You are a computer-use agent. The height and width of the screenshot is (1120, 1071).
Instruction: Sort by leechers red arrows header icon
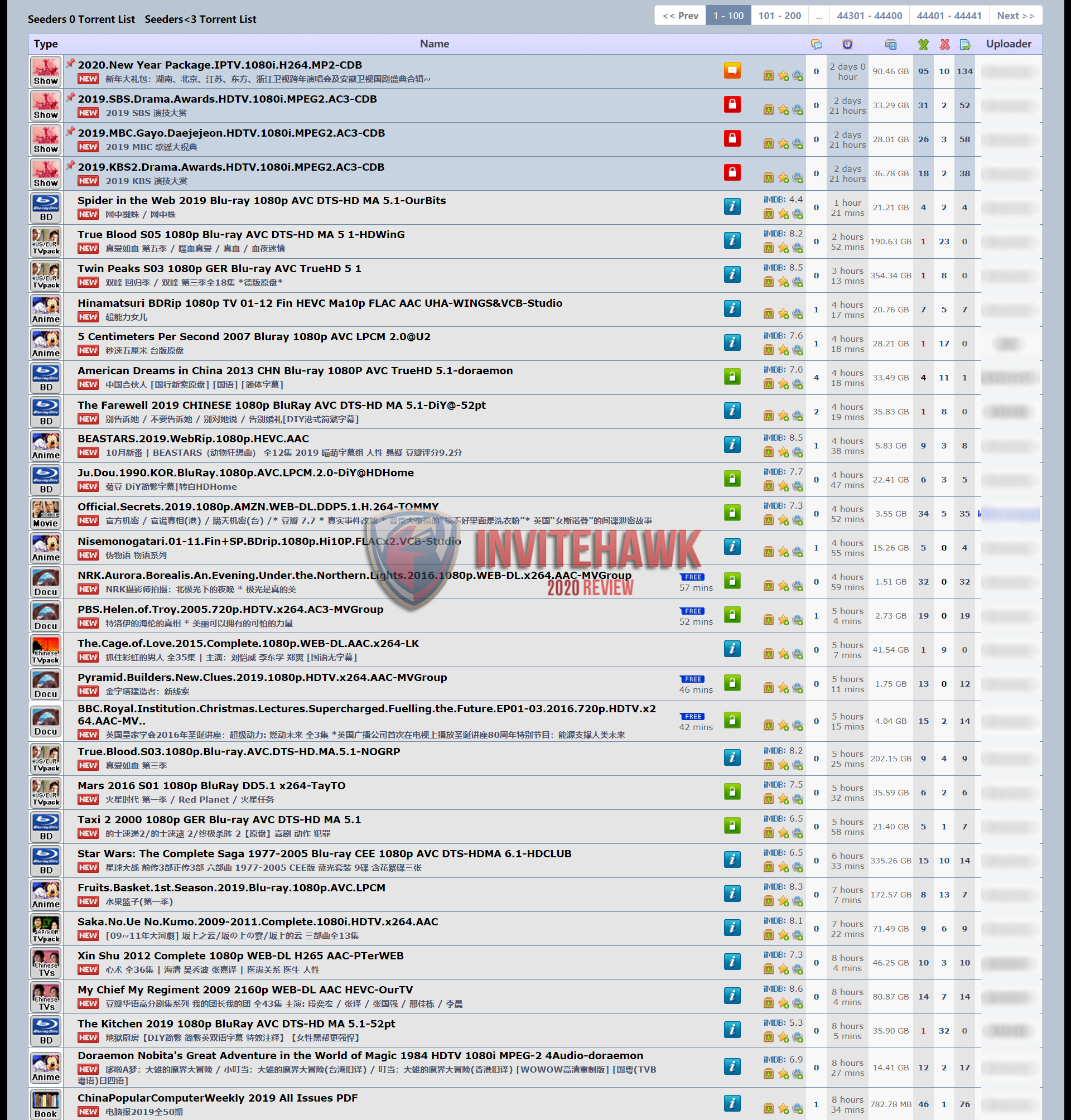(x=944, y=45)
